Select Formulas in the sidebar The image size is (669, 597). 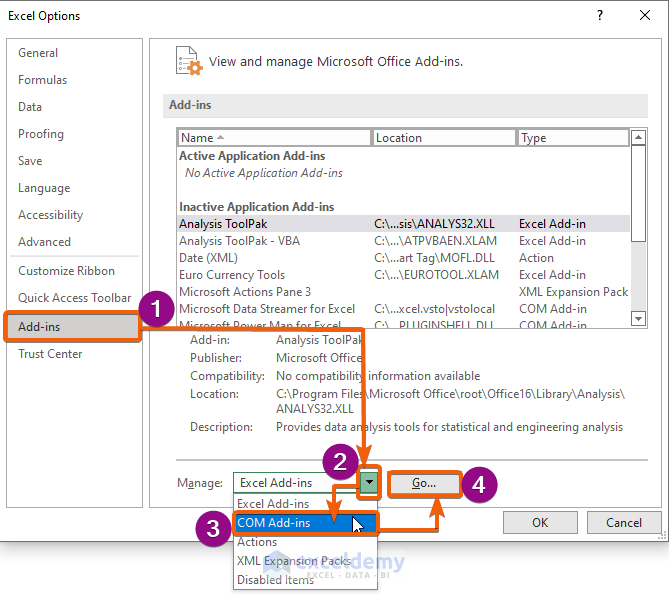click(x=42, y=80)
